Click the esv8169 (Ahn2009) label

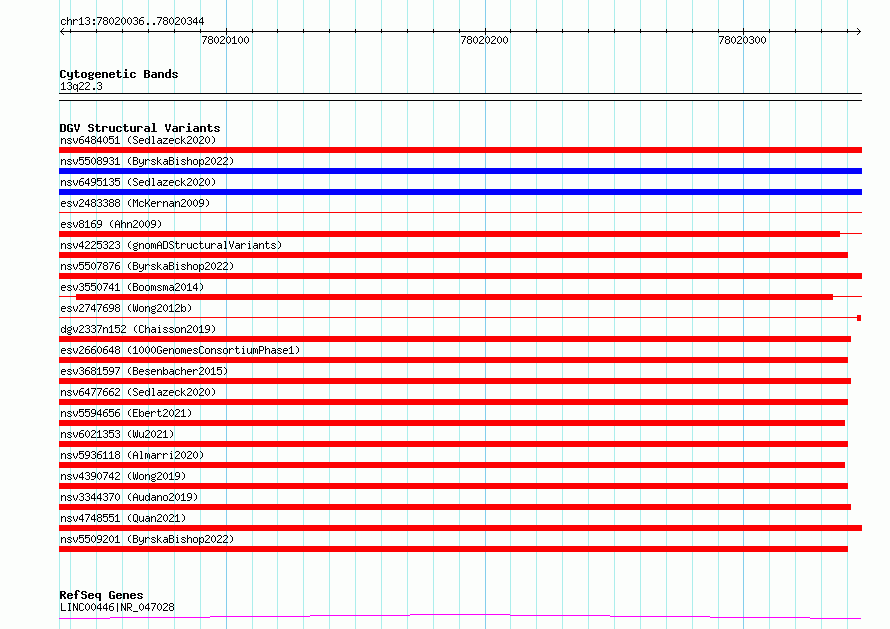pyautogui.click(x=111, y=224)
